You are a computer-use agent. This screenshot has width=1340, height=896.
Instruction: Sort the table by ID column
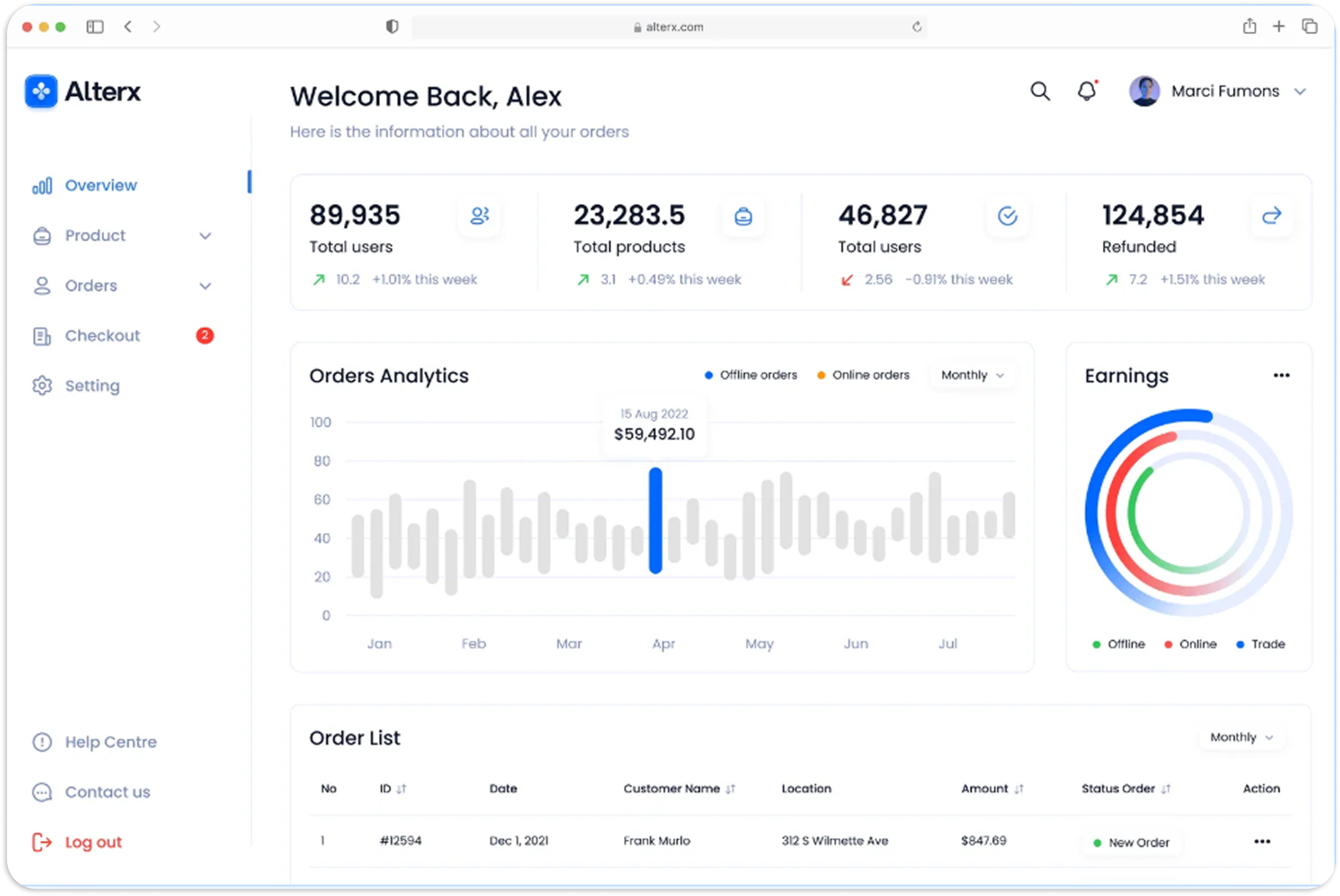click(x=401, y=789)
